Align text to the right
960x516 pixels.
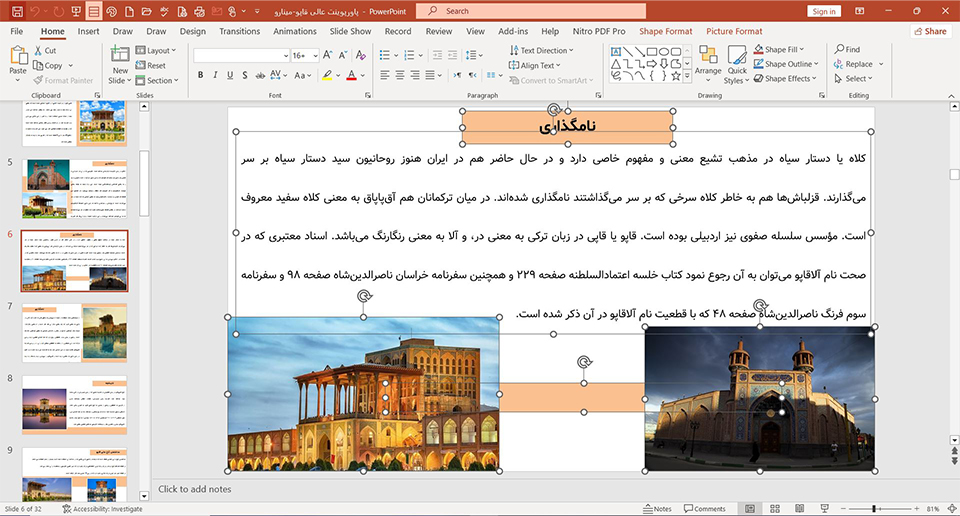click(414, 75)
